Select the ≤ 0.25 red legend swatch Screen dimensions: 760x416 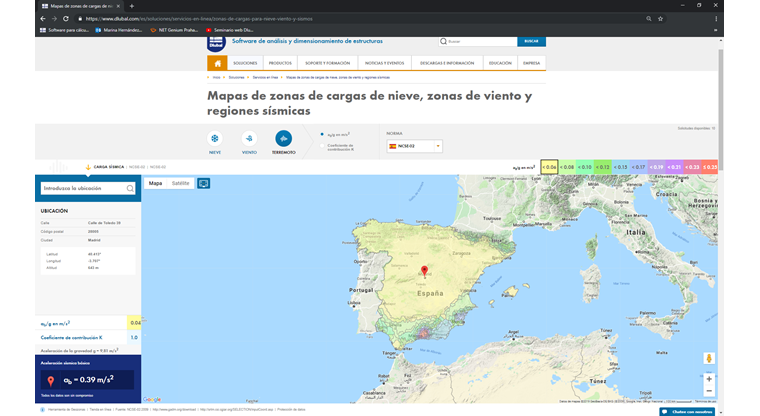coord(710,167)
